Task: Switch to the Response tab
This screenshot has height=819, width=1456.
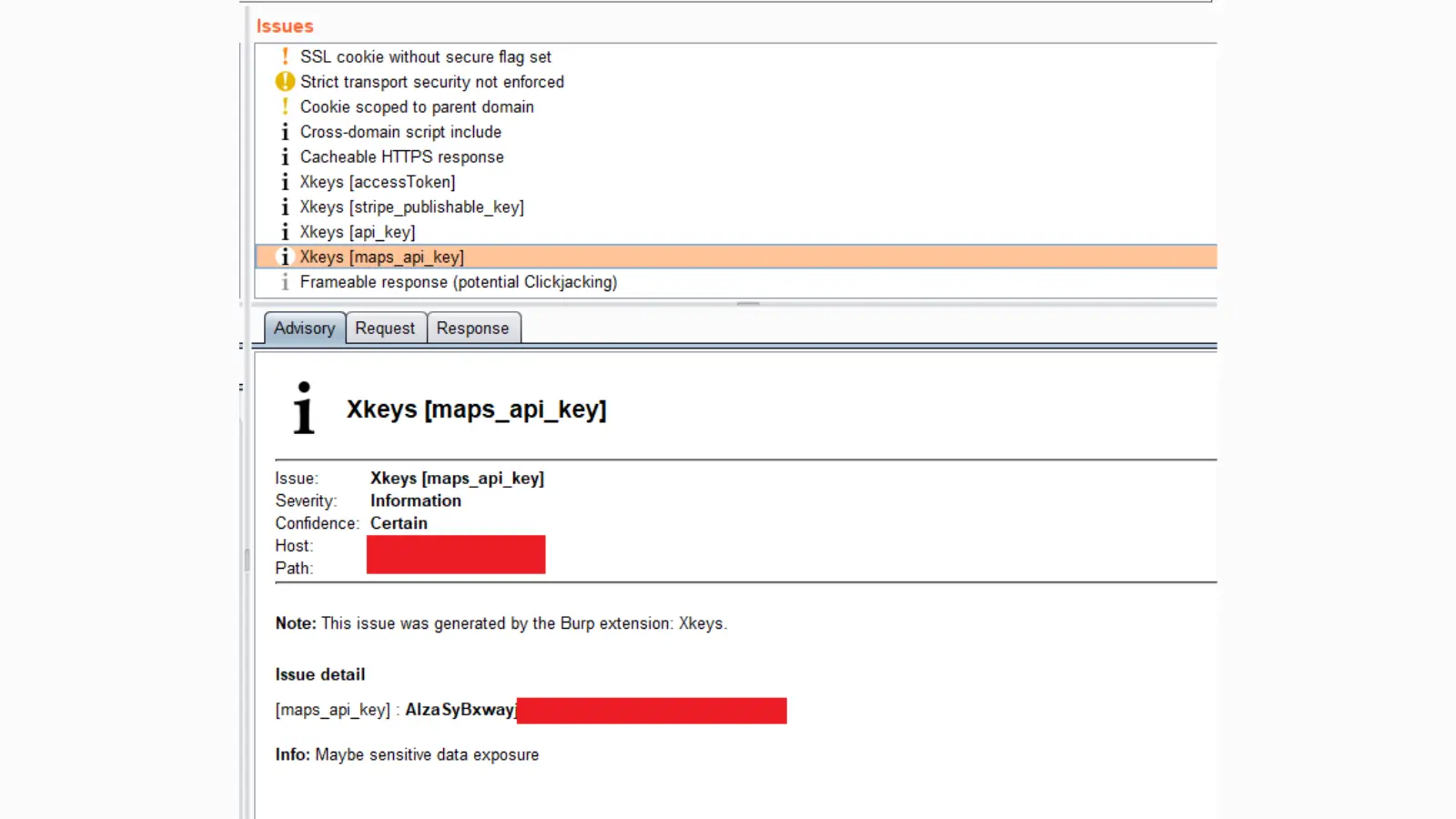Action: (x=472, y=329)
